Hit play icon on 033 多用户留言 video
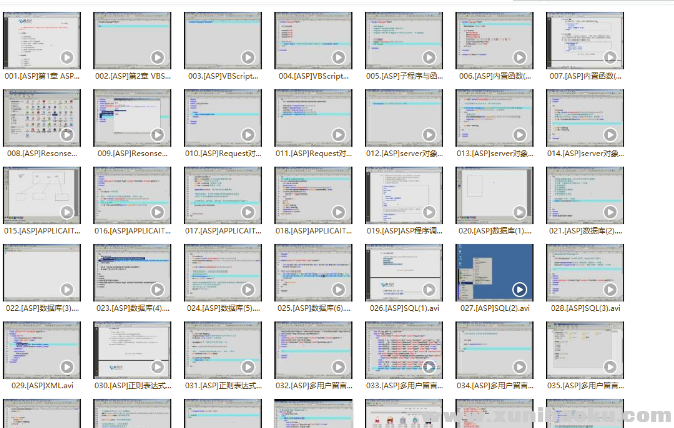Image resolution: width=674 pixels, height=428 pixels. 429,367
